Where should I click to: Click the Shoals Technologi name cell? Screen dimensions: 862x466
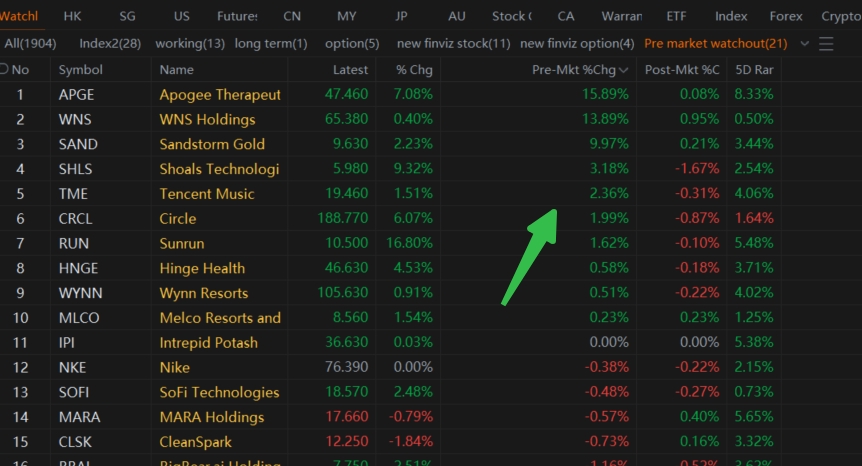(x=219, y=169)
